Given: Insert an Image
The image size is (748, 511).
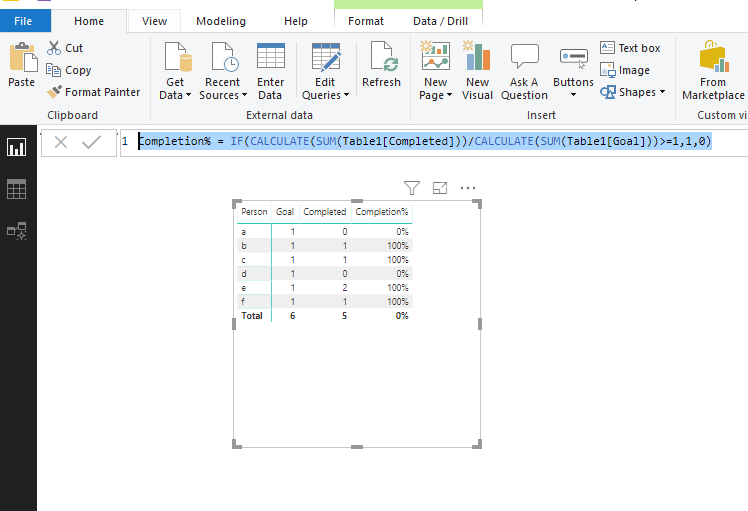Looking at the screenshot, I should tap(625, 70).
